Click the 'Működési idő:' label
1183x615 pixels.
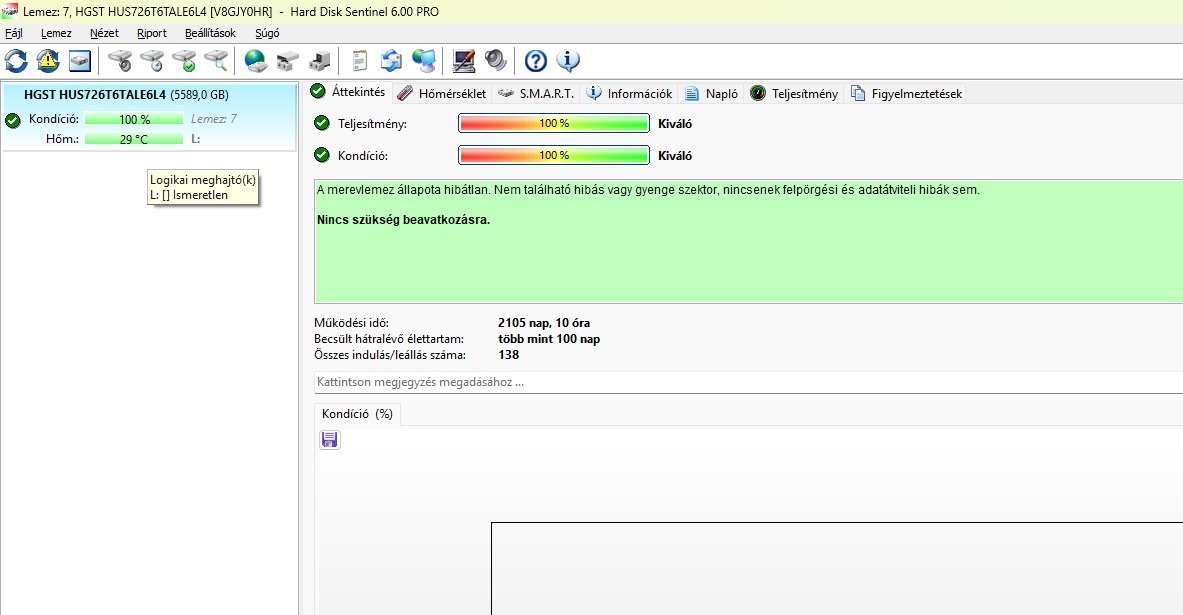coord(352,323)
